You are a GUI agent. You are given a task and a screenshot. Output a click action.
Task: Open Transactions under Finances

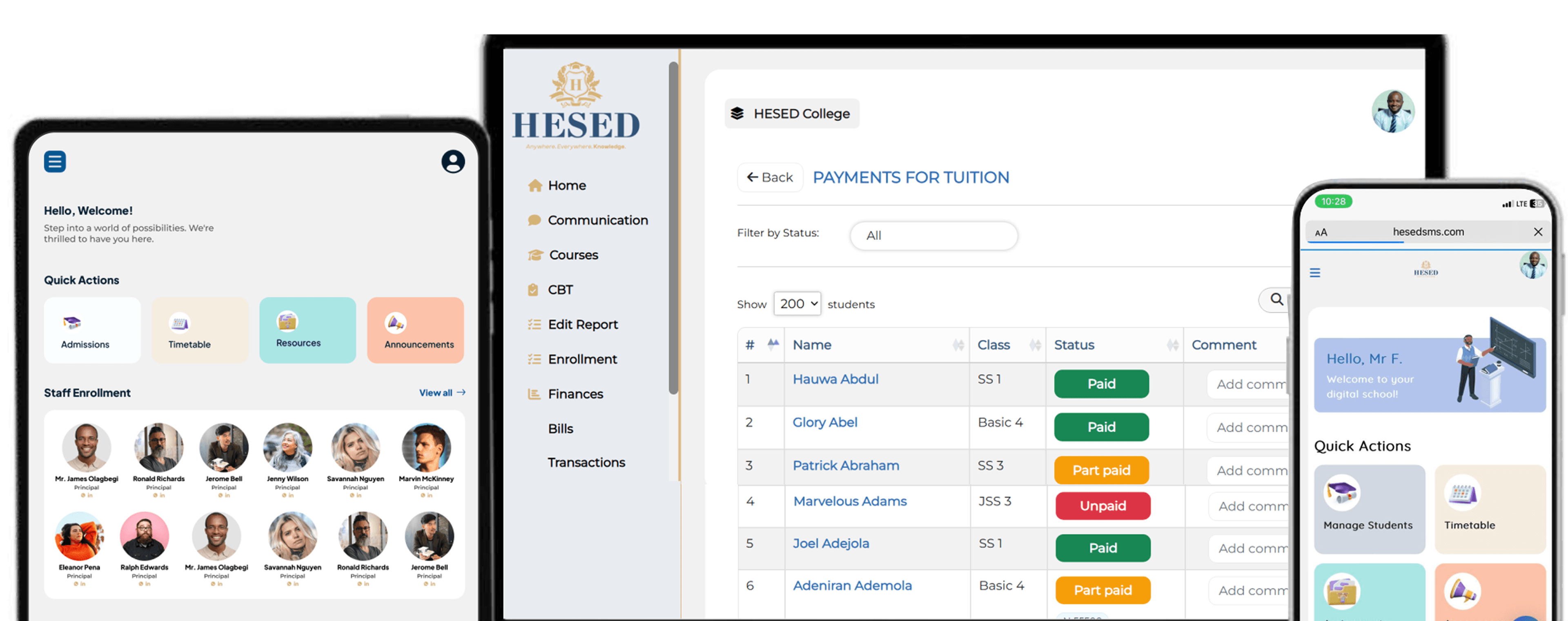(586, 462)
